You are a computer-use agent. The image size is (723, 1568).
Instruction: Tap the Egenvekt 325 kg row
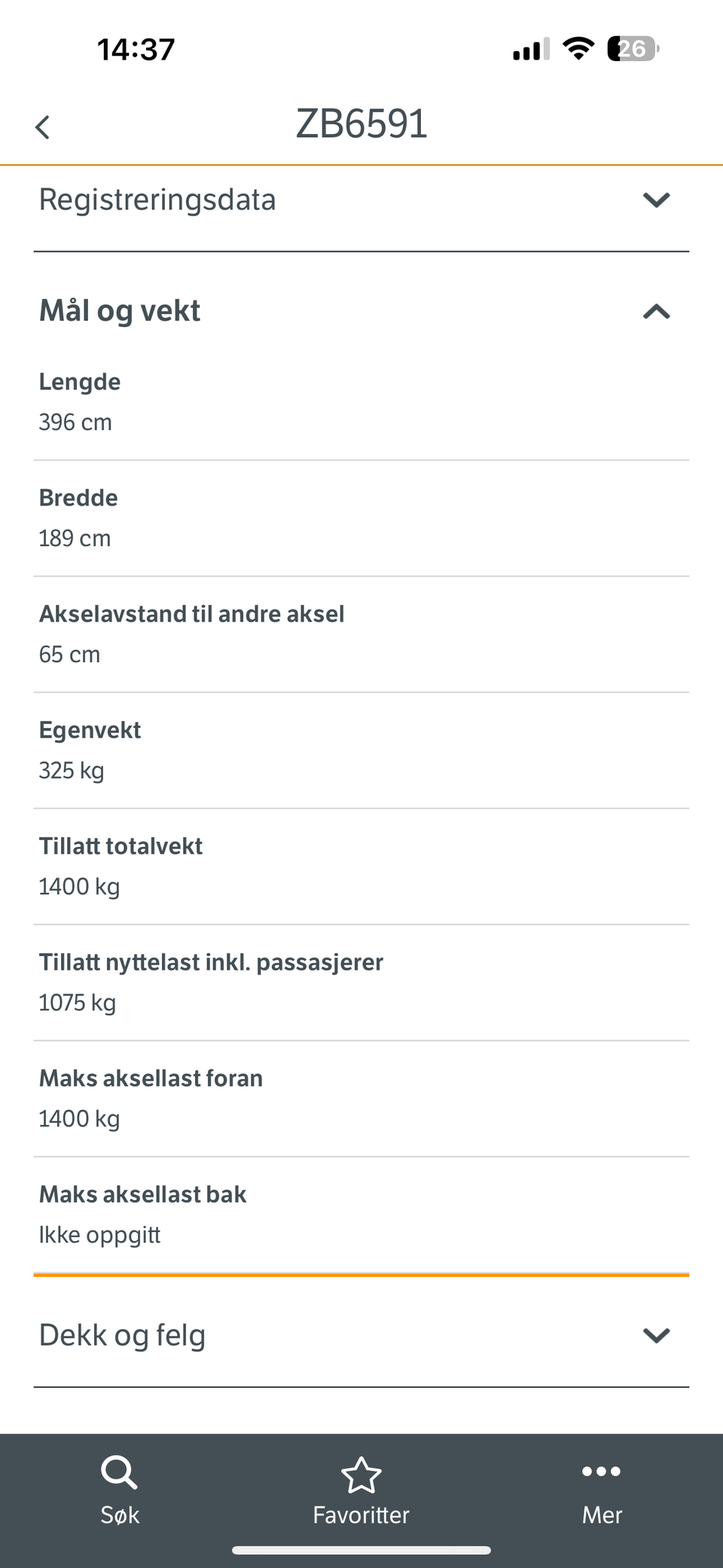(x=361, y=750)
